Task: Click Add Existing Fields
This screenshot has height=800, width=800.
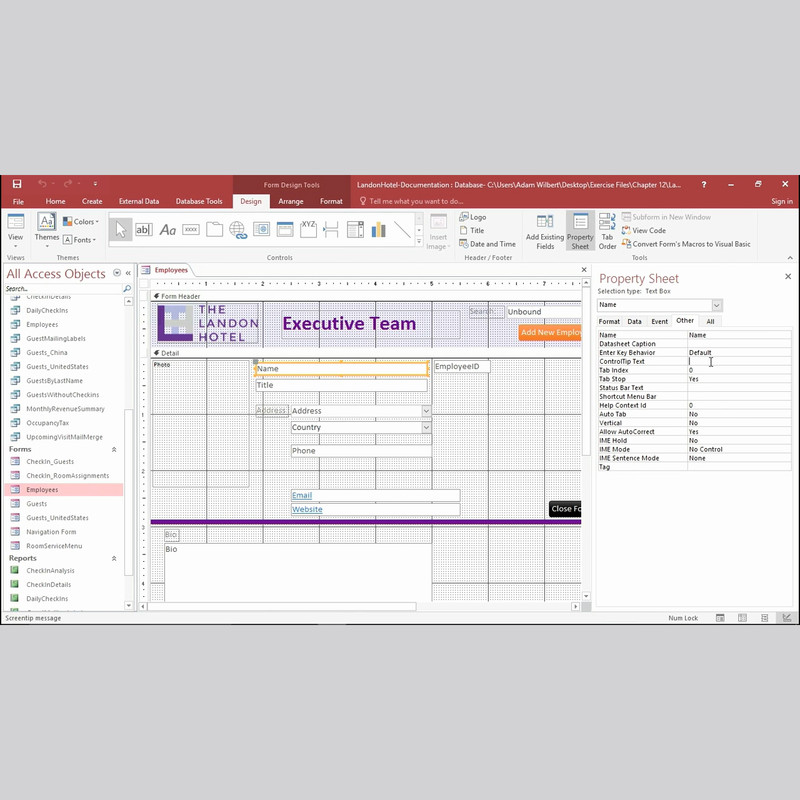Action: click(545, 232)
